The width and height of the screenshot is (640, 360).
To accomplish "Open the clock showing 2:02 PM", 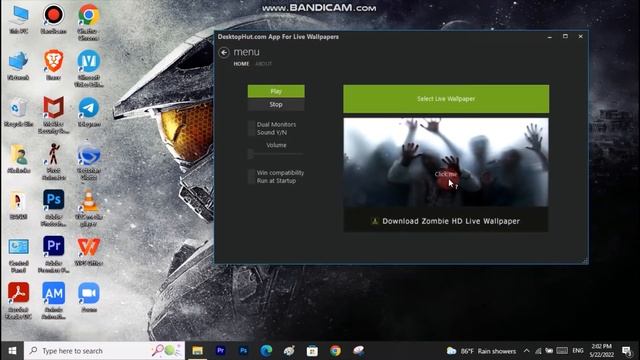I will [x=601, y=351].
